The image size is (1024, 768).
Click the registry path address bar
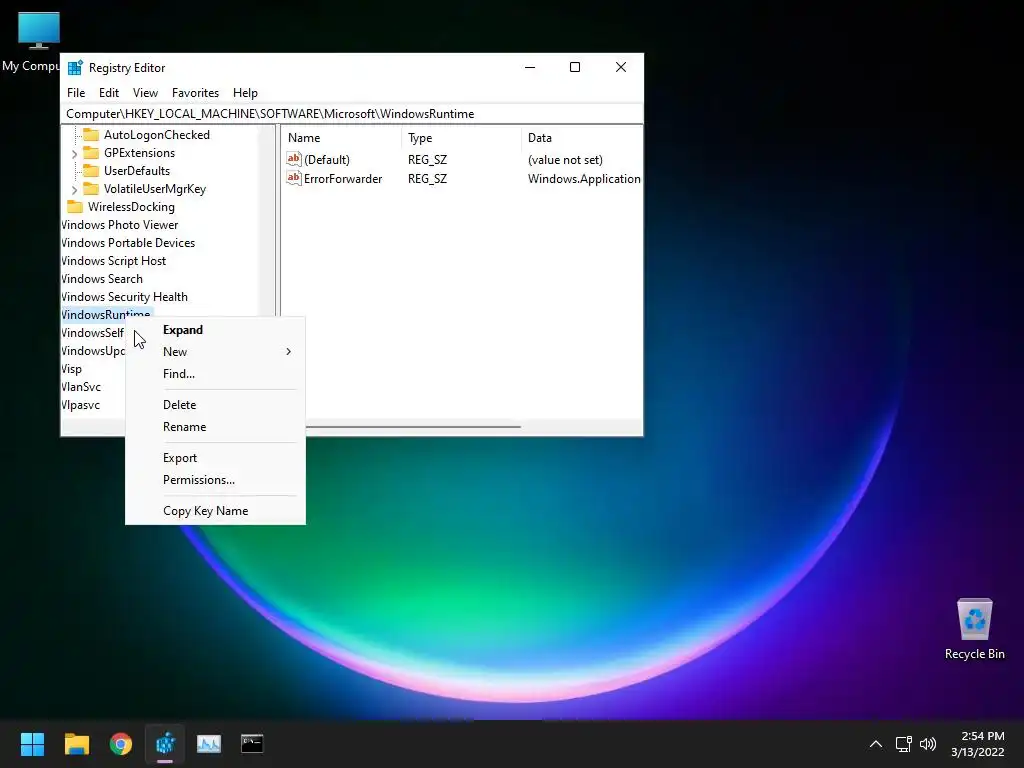[x=351, y=114]
